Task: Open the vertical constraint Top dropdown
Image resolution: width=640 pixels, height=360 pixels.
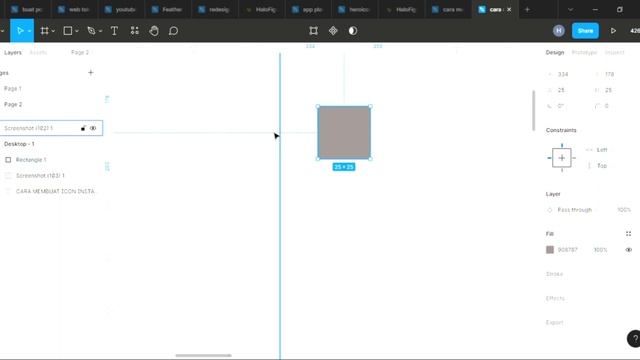Action: pos(602,166)
